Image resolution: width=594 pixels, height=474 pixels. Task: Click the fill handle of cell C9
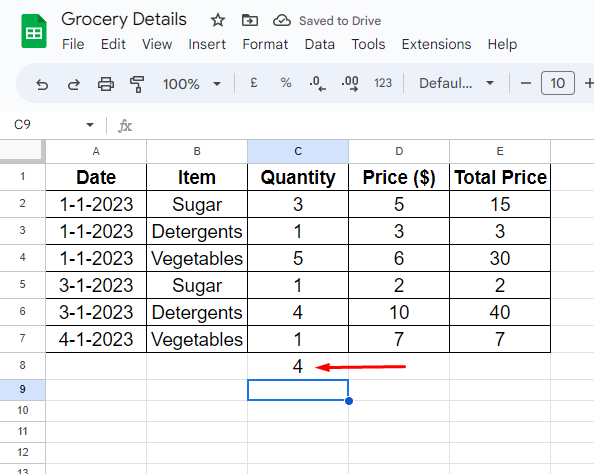tap(349, 400)
